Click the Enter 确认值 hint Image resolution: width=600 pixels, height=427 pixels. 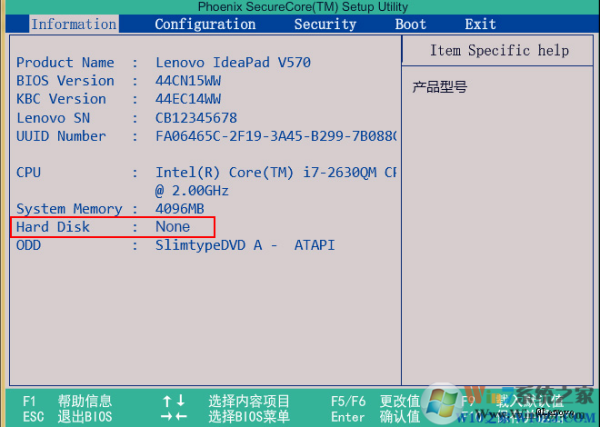point(375,417)
